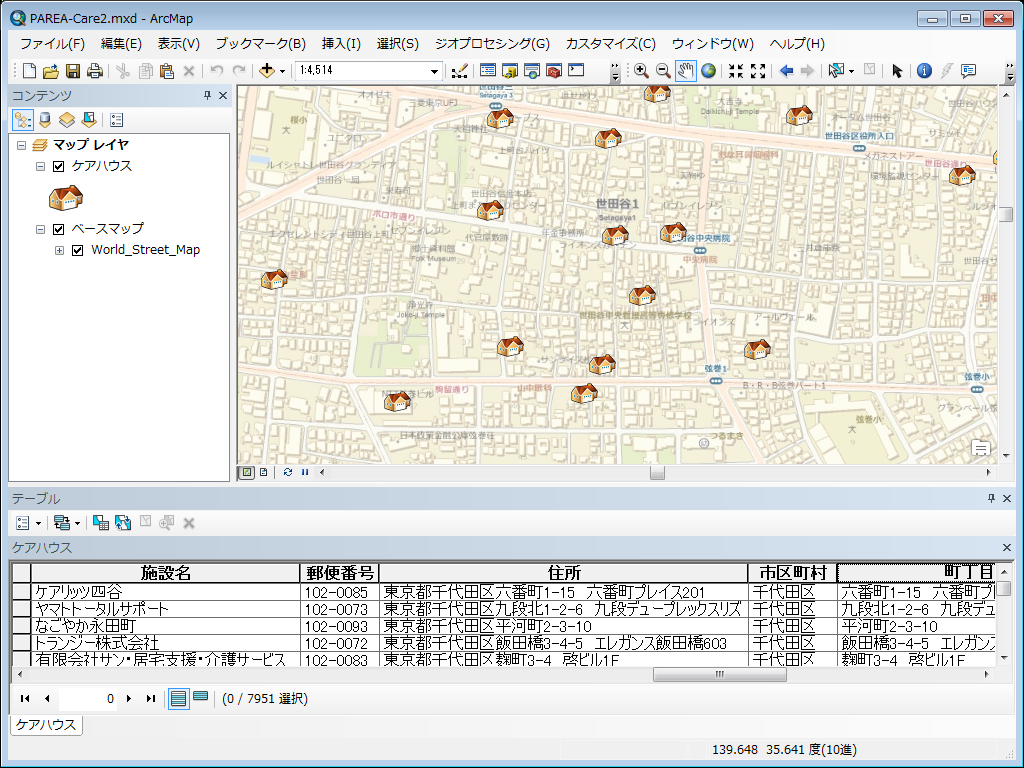Collapse the ベースマップ group node
Viewport: 1024px width, 768px height.
coord(40,229)
